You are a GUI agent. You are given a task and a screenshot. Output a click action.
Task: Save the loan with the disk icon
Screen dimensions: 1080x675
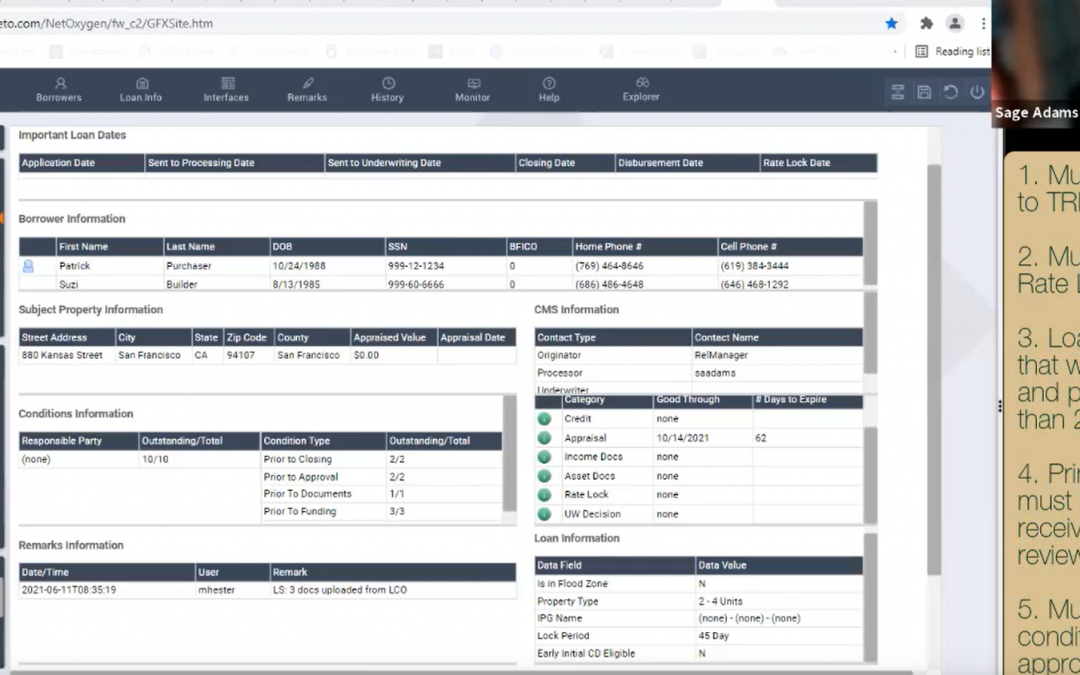click(924, 92)
